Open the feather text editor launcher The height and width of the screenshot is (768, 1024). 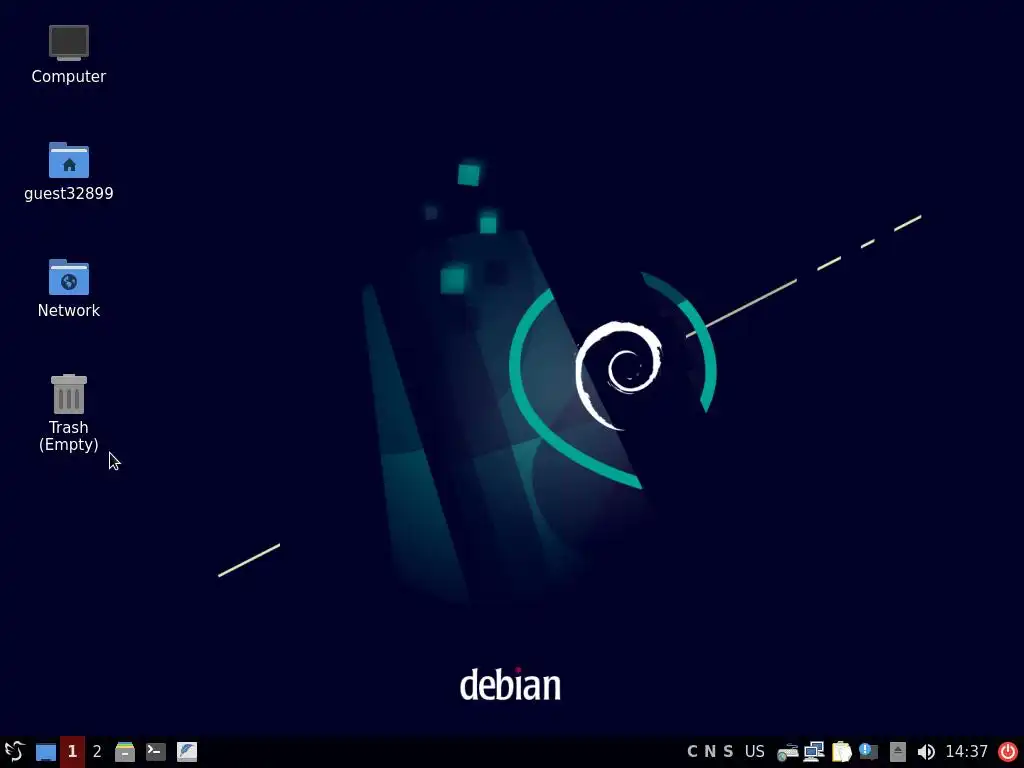tap(187, 752)
